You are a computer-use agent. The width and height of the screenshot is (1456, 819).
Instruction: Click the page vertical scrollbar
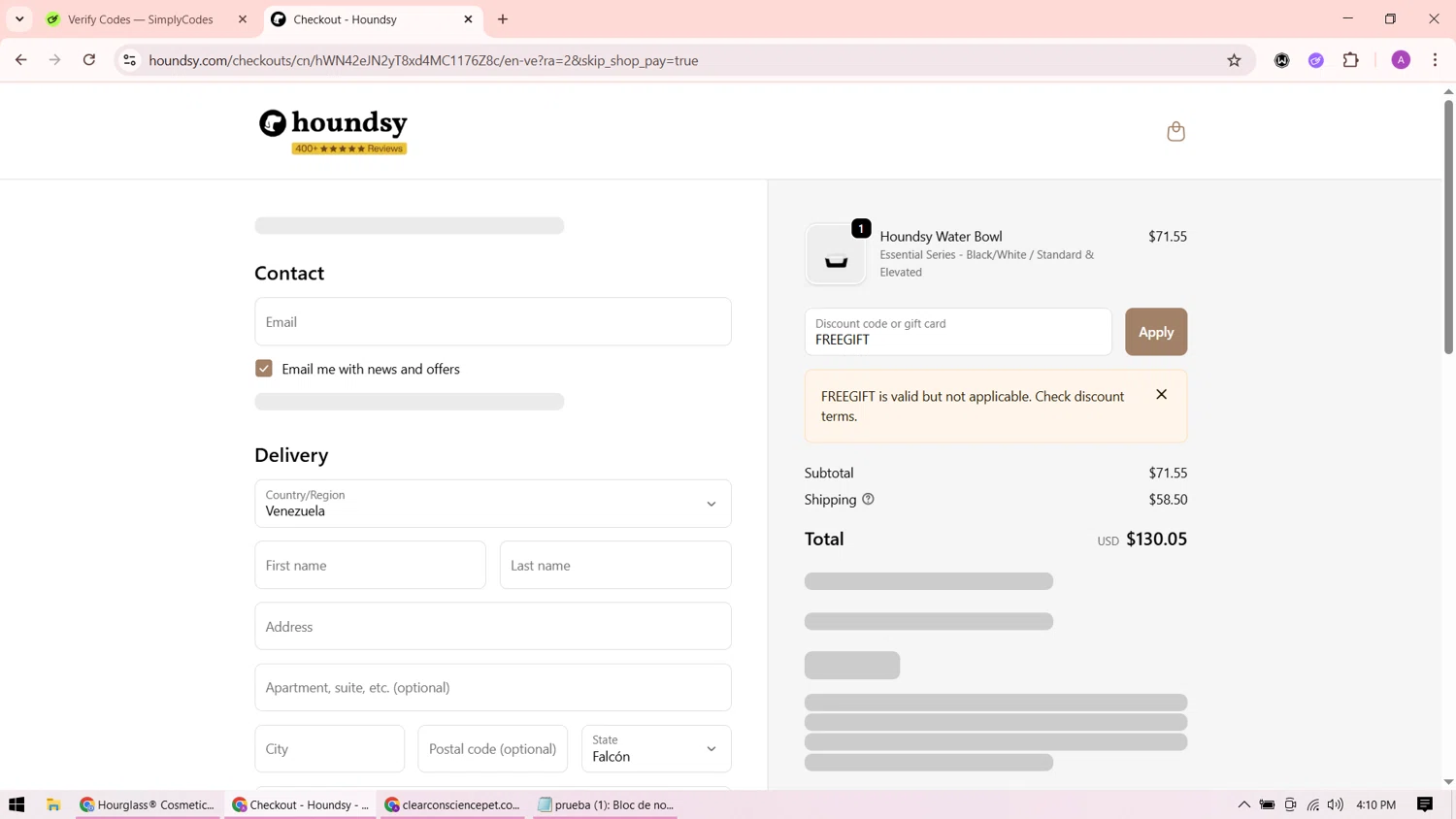click(x=1448, y=225)
